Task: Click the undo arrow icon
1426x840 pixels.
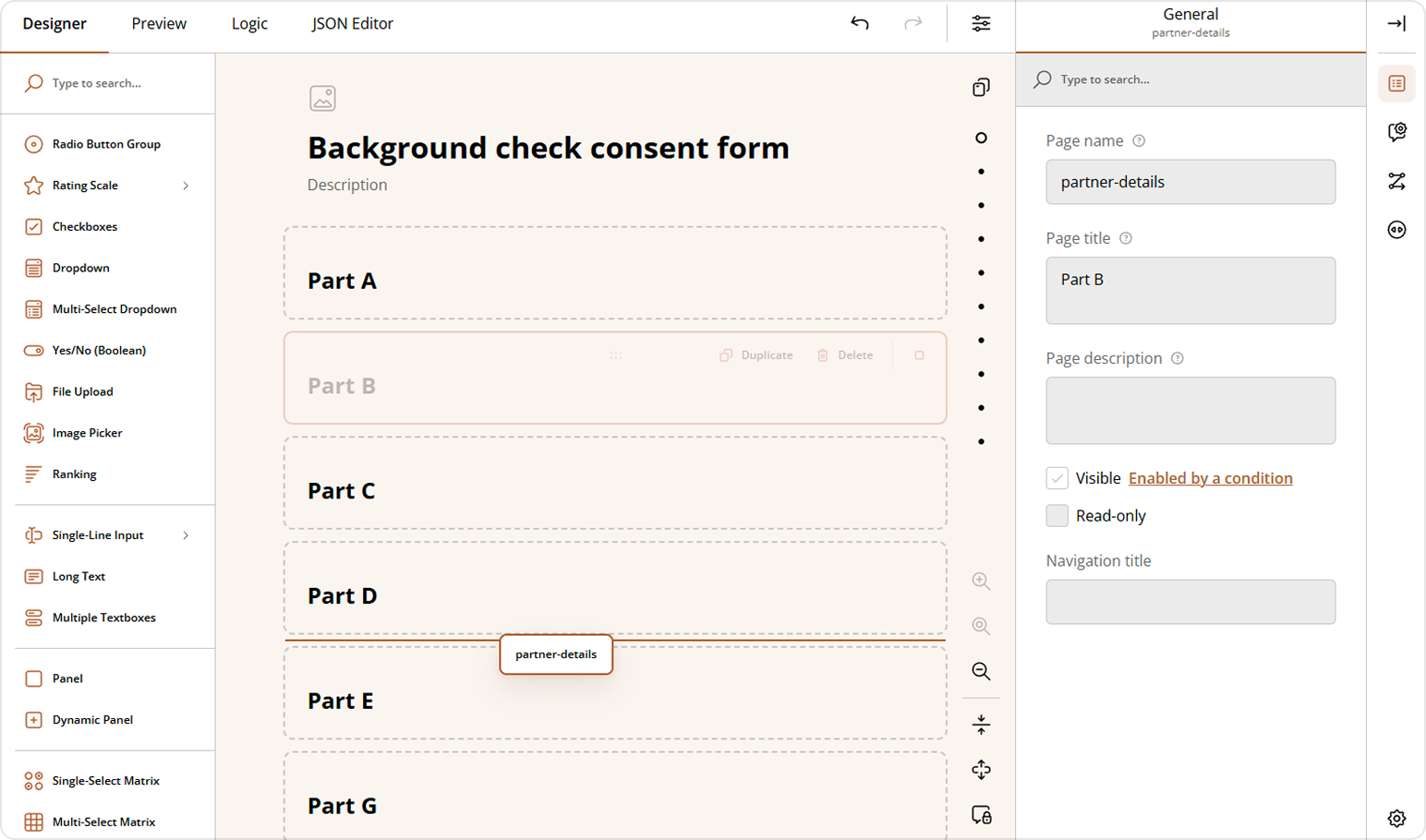Action: tap(860, 23)
